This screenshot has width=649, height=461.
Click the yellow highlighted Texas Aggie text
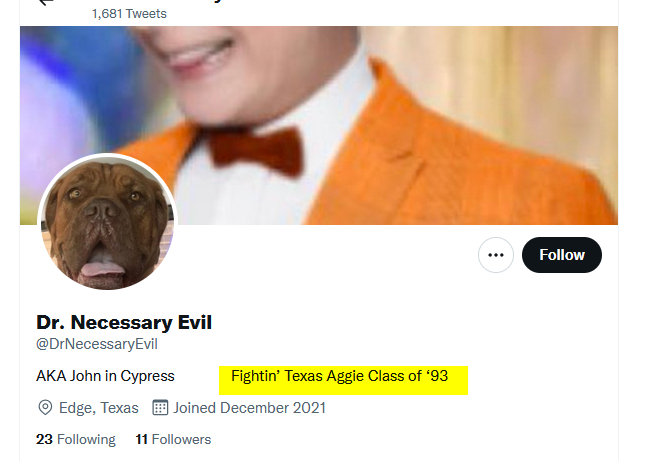click(x=340, y=377)
